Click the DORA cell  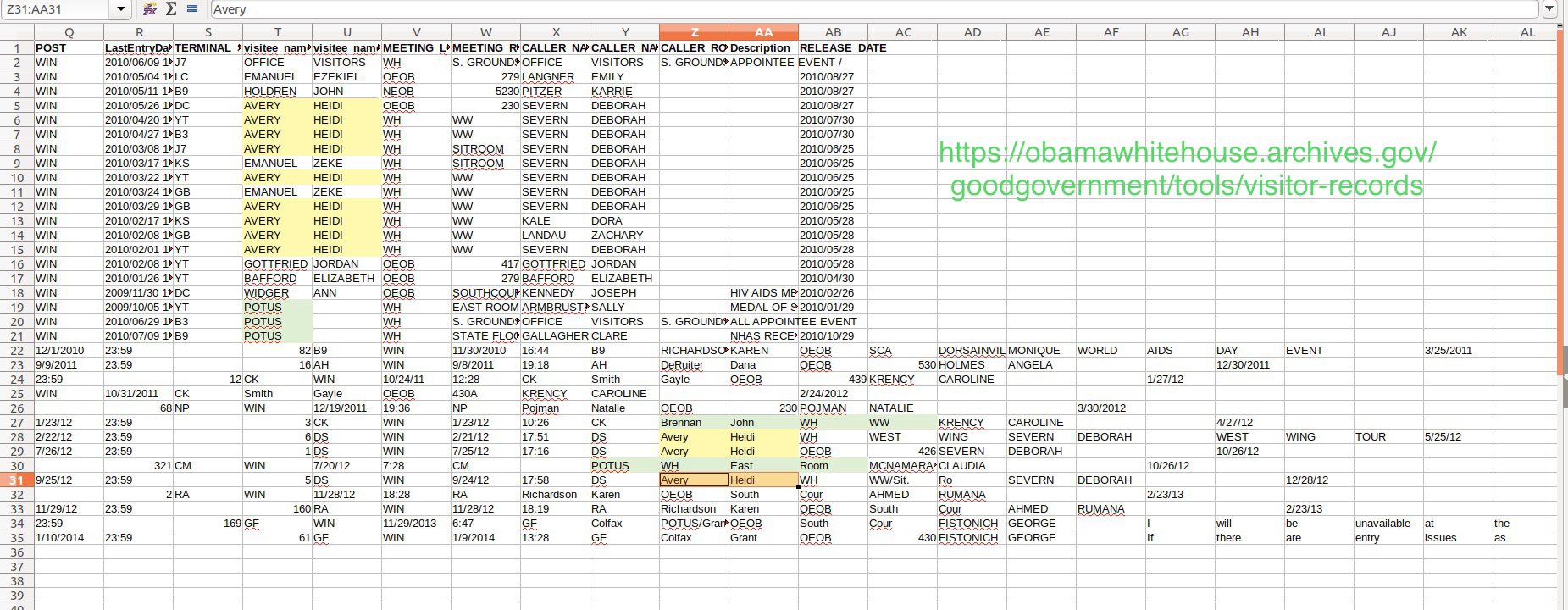[x=624, y=220]
